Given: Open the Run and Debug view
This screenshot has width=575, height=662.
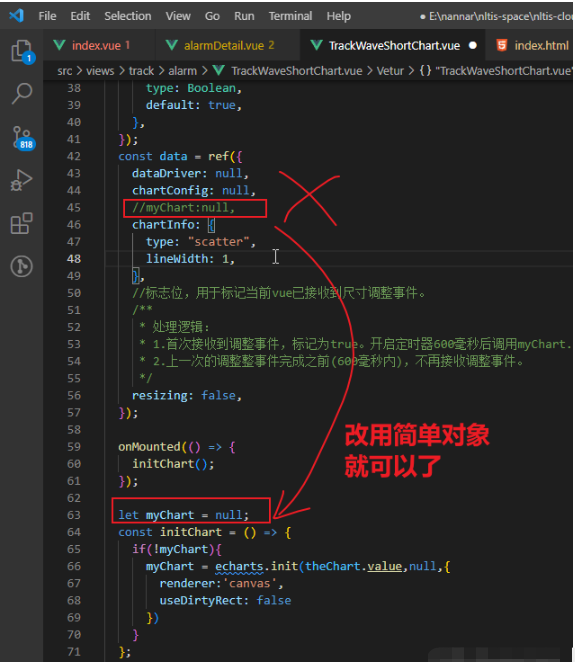Looking at the screenshot, I should (22, 180).
